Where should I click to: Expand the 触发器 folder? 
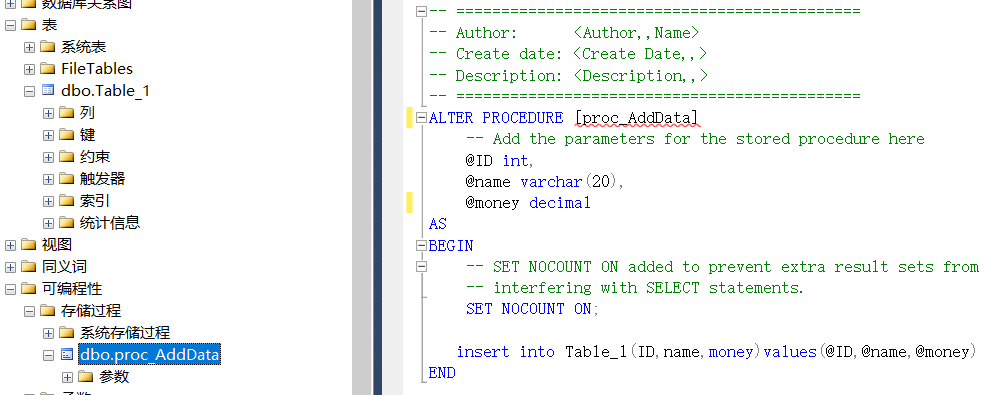(48, 179)
